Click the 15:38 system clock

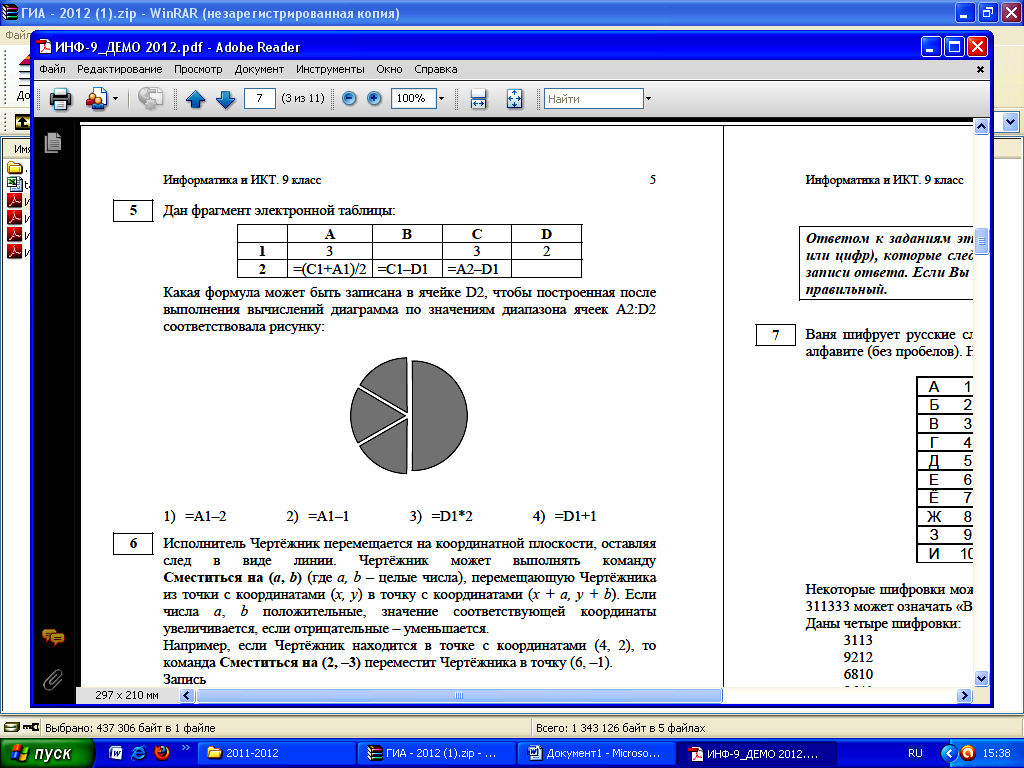pyautogui.click(x=996, y=754)
